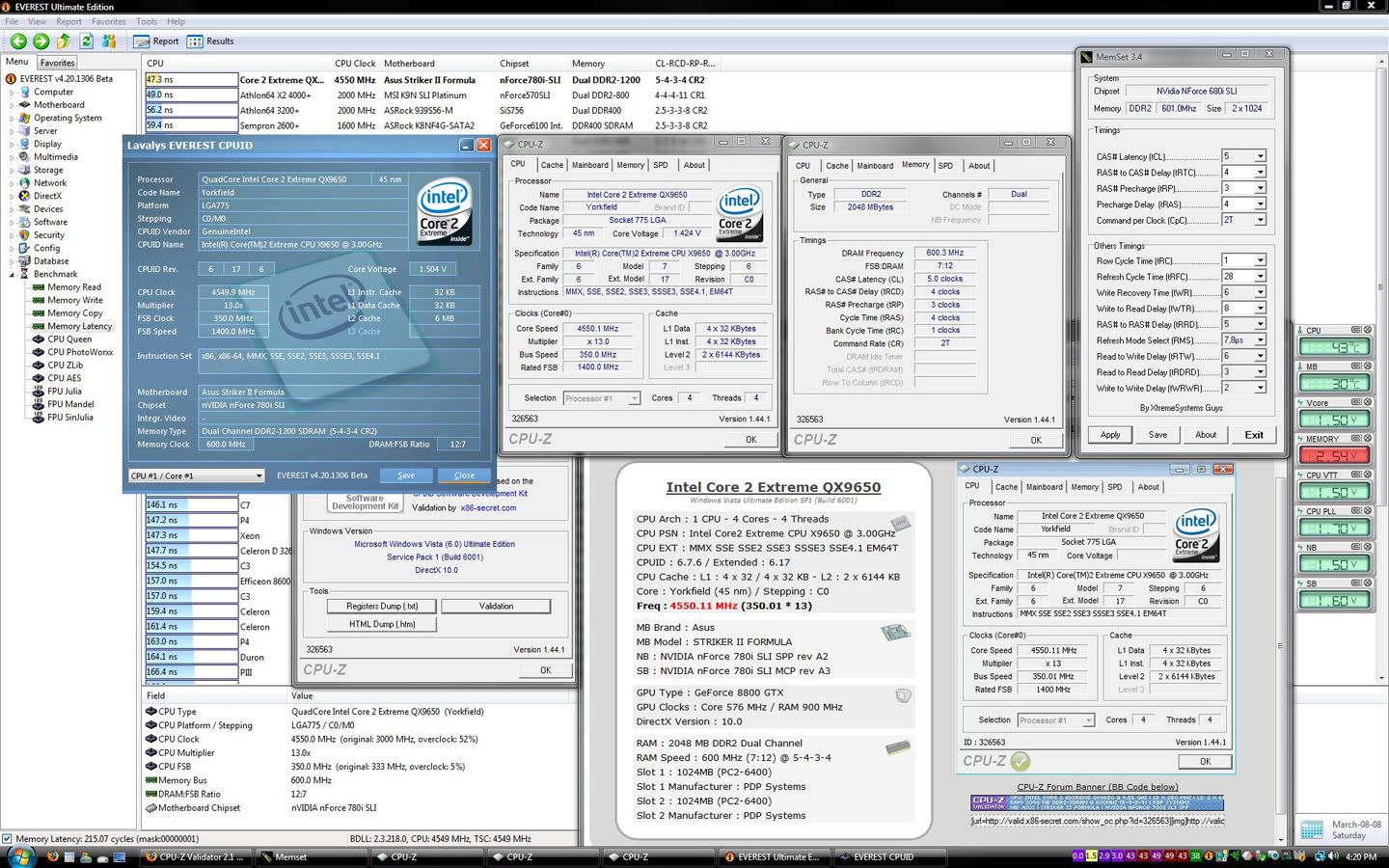Click Exit button in MemSet

tap(1254, 435)
